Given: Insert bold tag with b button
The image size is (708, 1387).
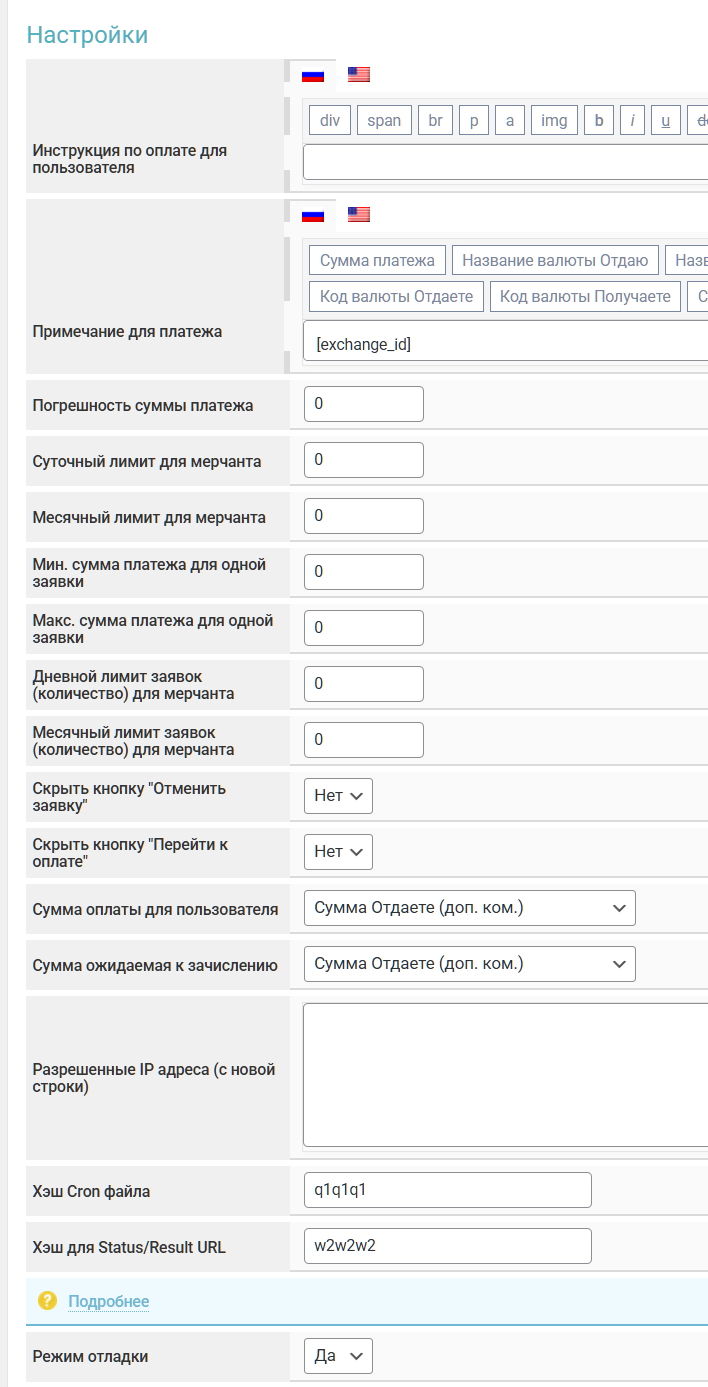Looking at the screenshot, I should (599, 121).
